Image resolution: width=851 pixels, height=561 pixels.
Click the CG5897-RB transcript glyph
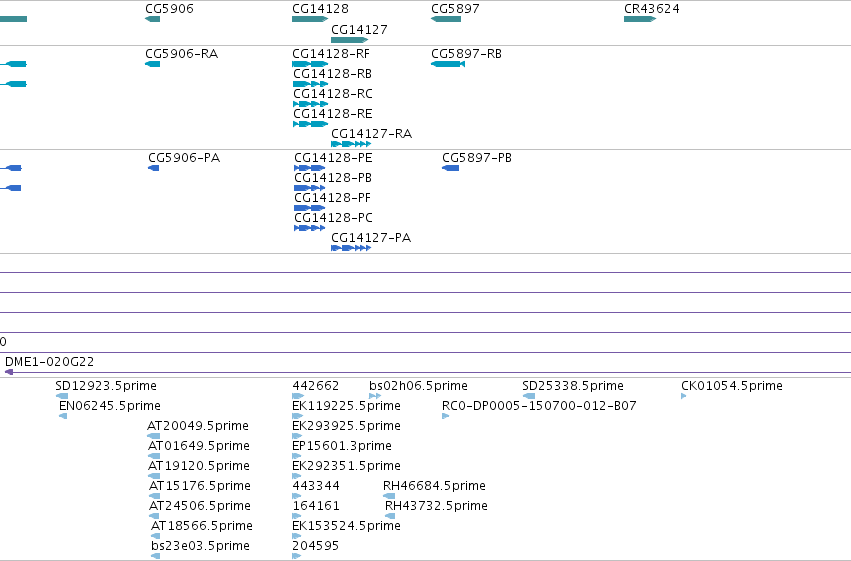448,64
